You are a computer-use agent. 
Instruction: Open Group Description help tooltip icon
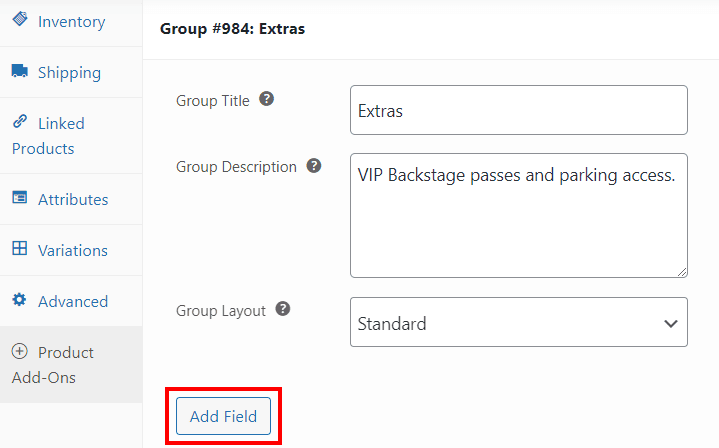pos(314,166)
